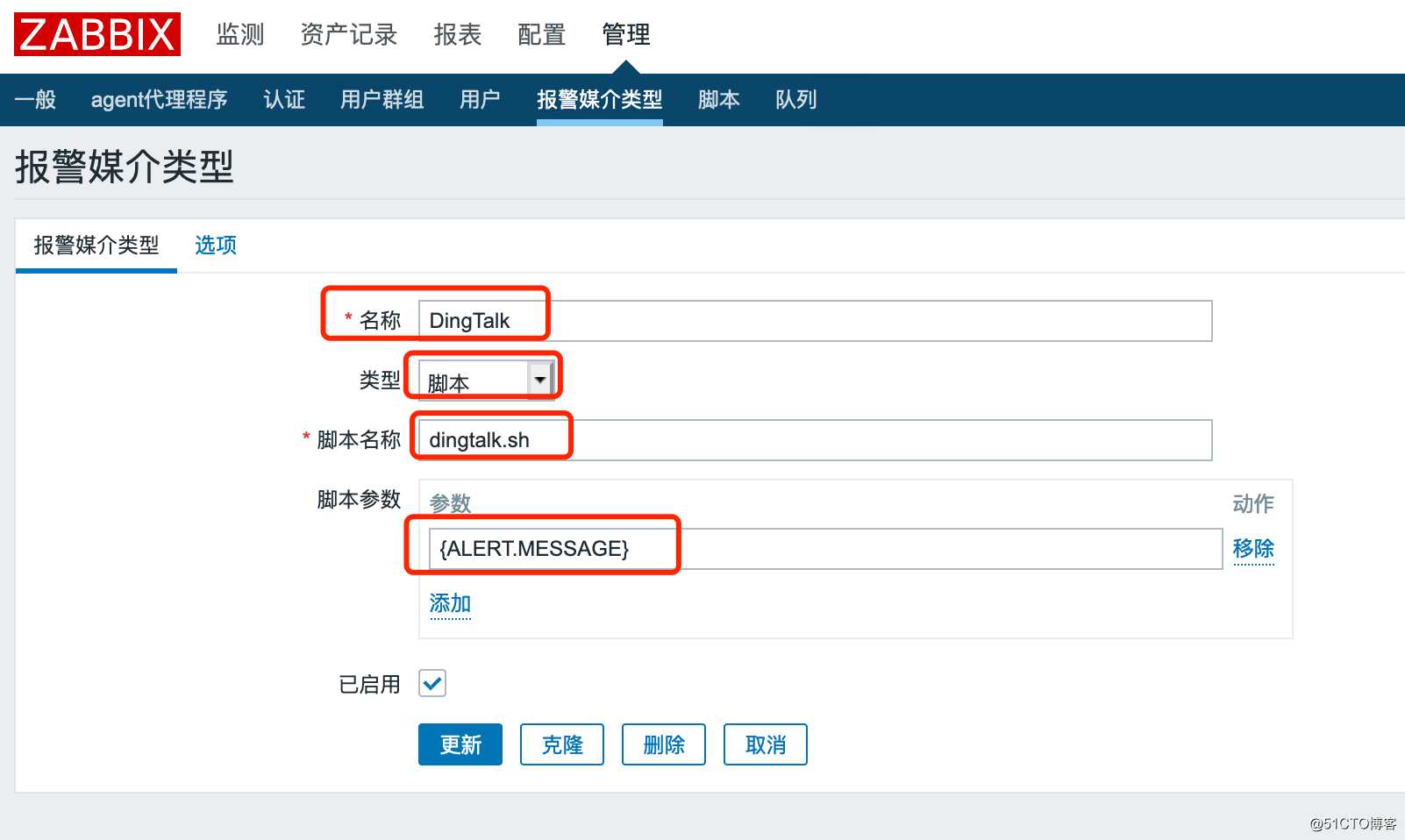Click the 脚本名称 field with dingtalk.sh
The height and width of the screenshot is (840, 1405).
pyautogui.click(x=815, y=440)
